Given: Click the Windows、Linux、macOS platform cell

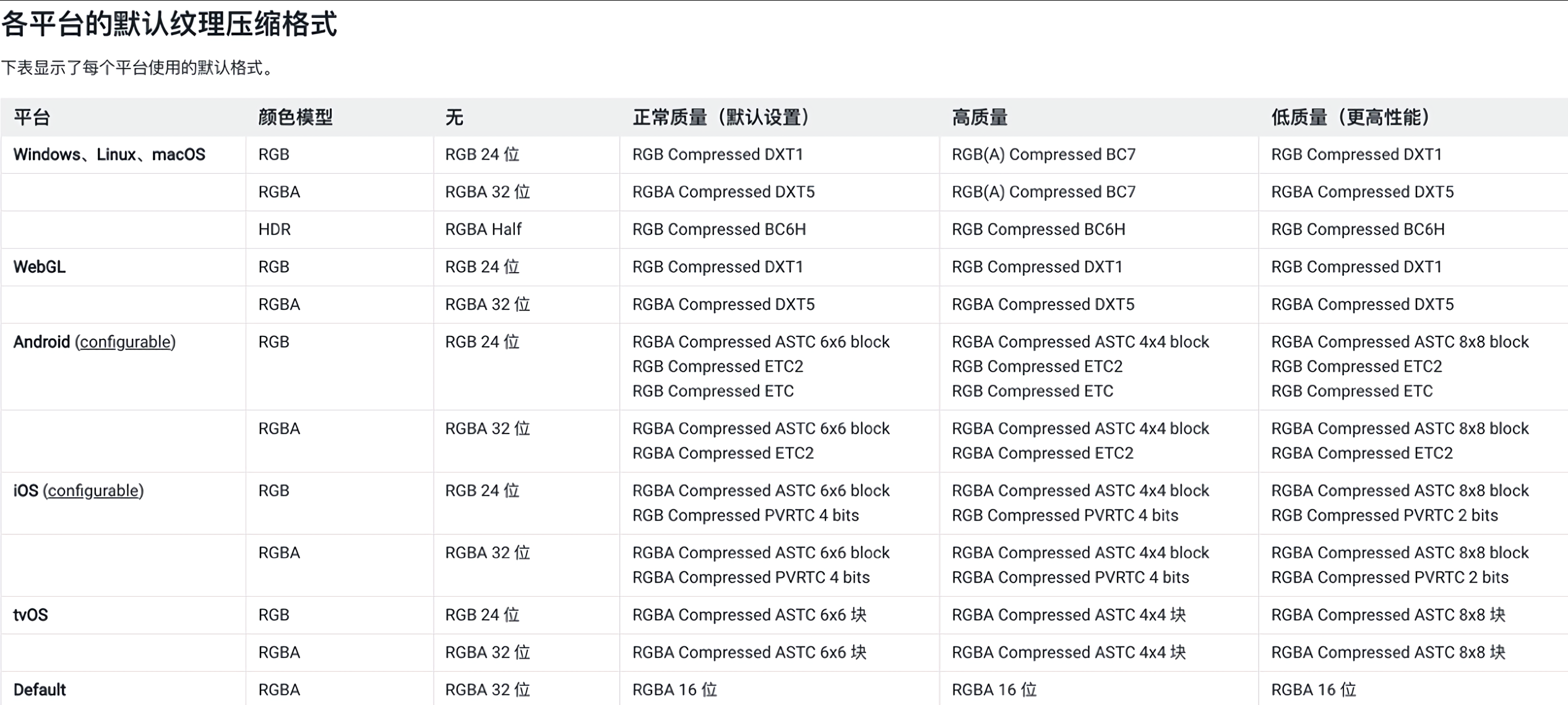Looking at the screenshot, I should pyautogui.click(x=109, y=155).
